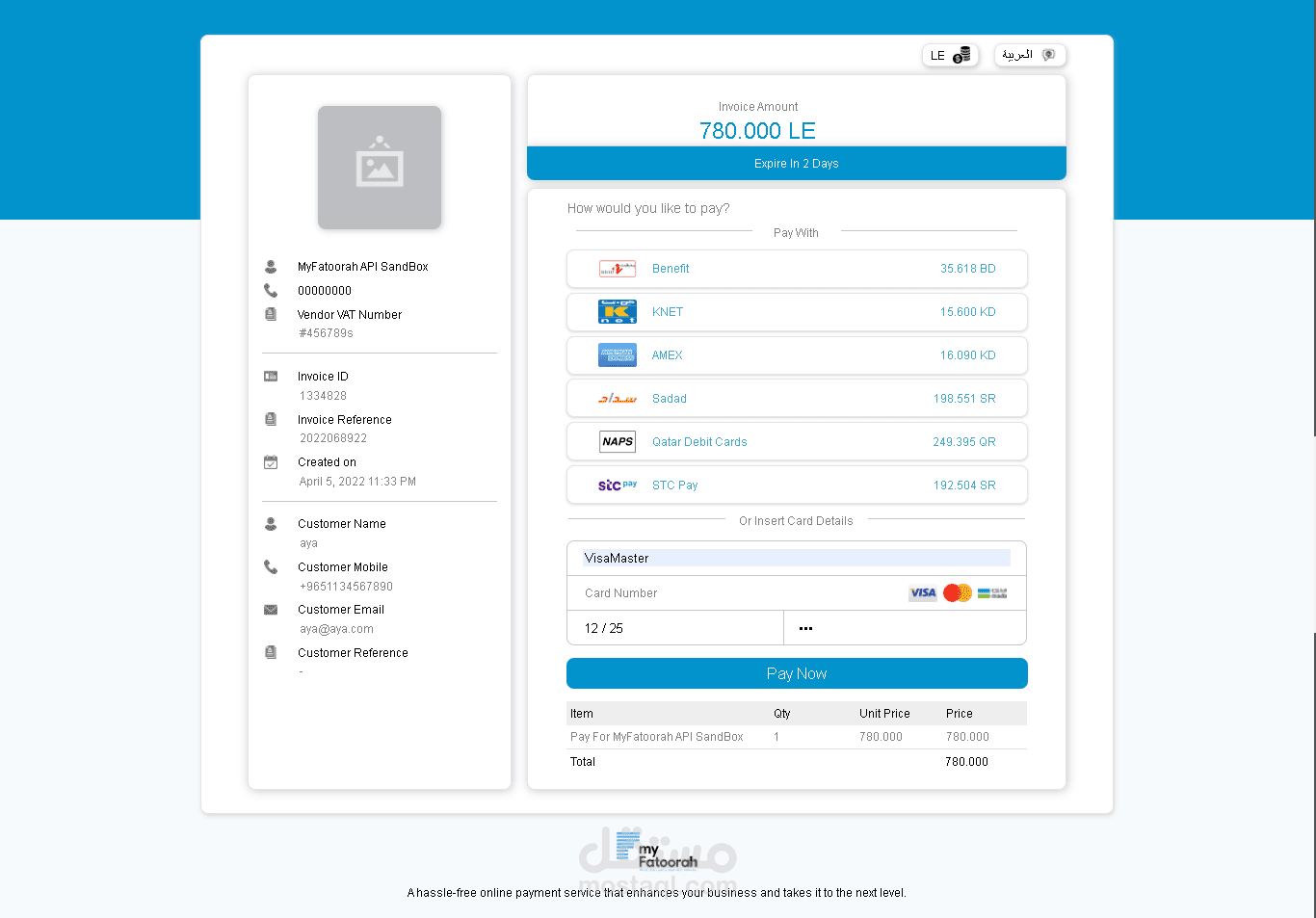Image resolution: width=1316 pixels, height=918 pixels.
Task: Click the flag icon in Arabic button
Action: pos(1049,55)
